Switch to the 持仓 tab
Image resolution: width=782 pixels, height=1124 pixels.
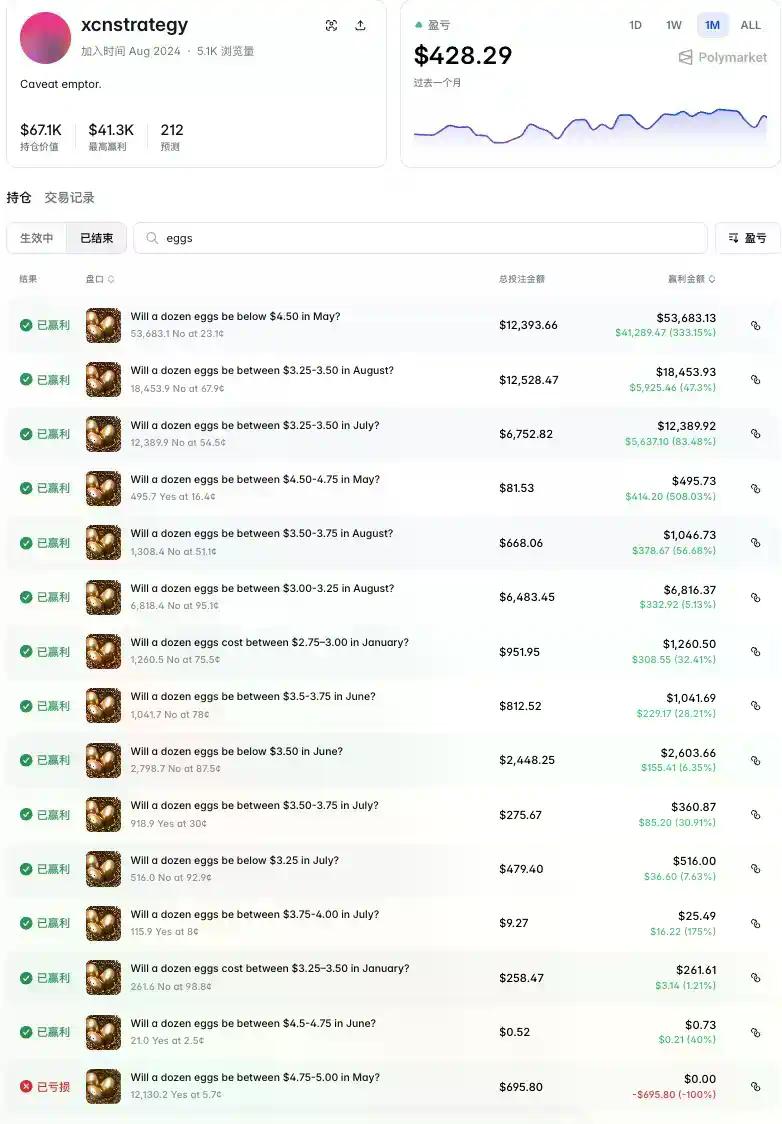click(x=19, y=197)
